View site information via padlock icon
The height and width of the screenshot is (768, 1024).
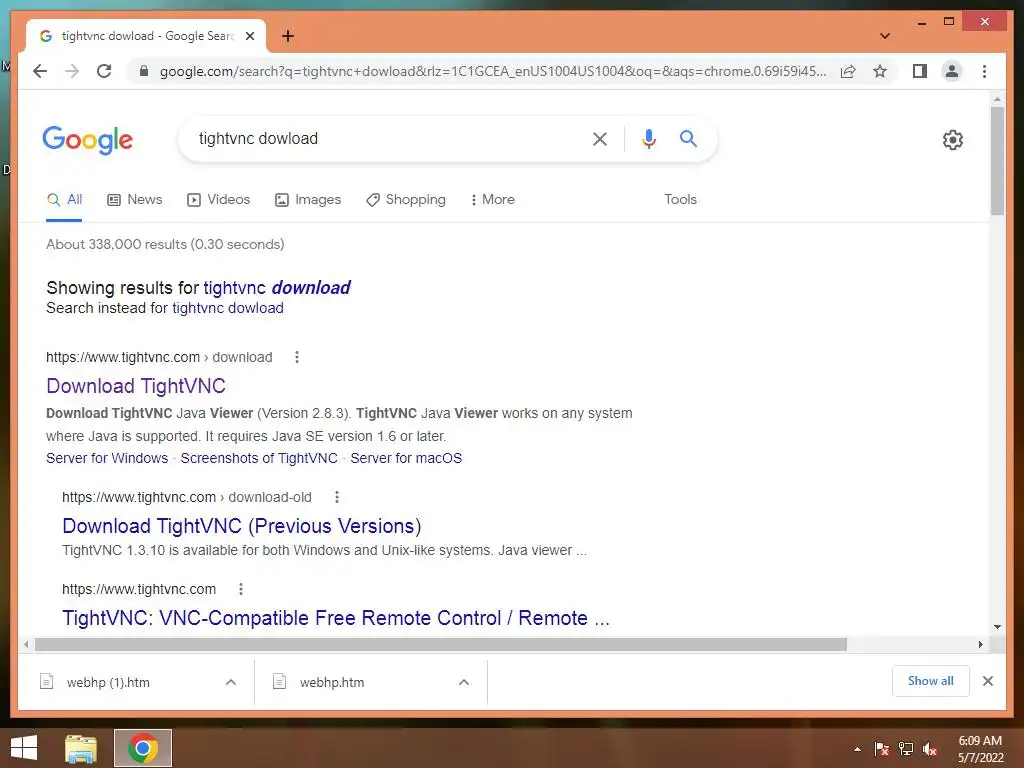click(144, 71)
